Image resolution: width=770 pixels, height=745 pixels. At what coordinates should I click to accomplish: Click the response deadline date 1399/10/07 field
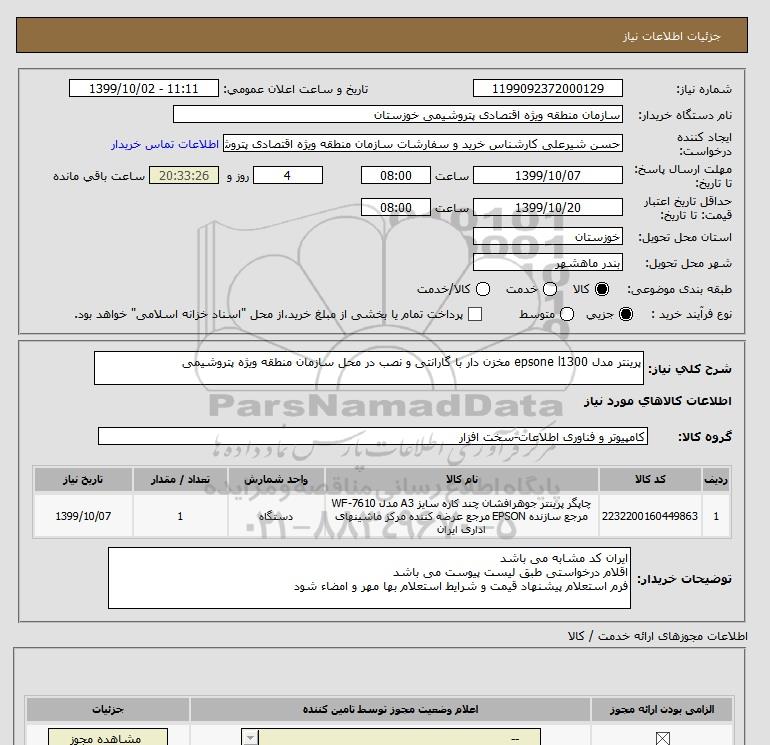[x=548, y=175]
